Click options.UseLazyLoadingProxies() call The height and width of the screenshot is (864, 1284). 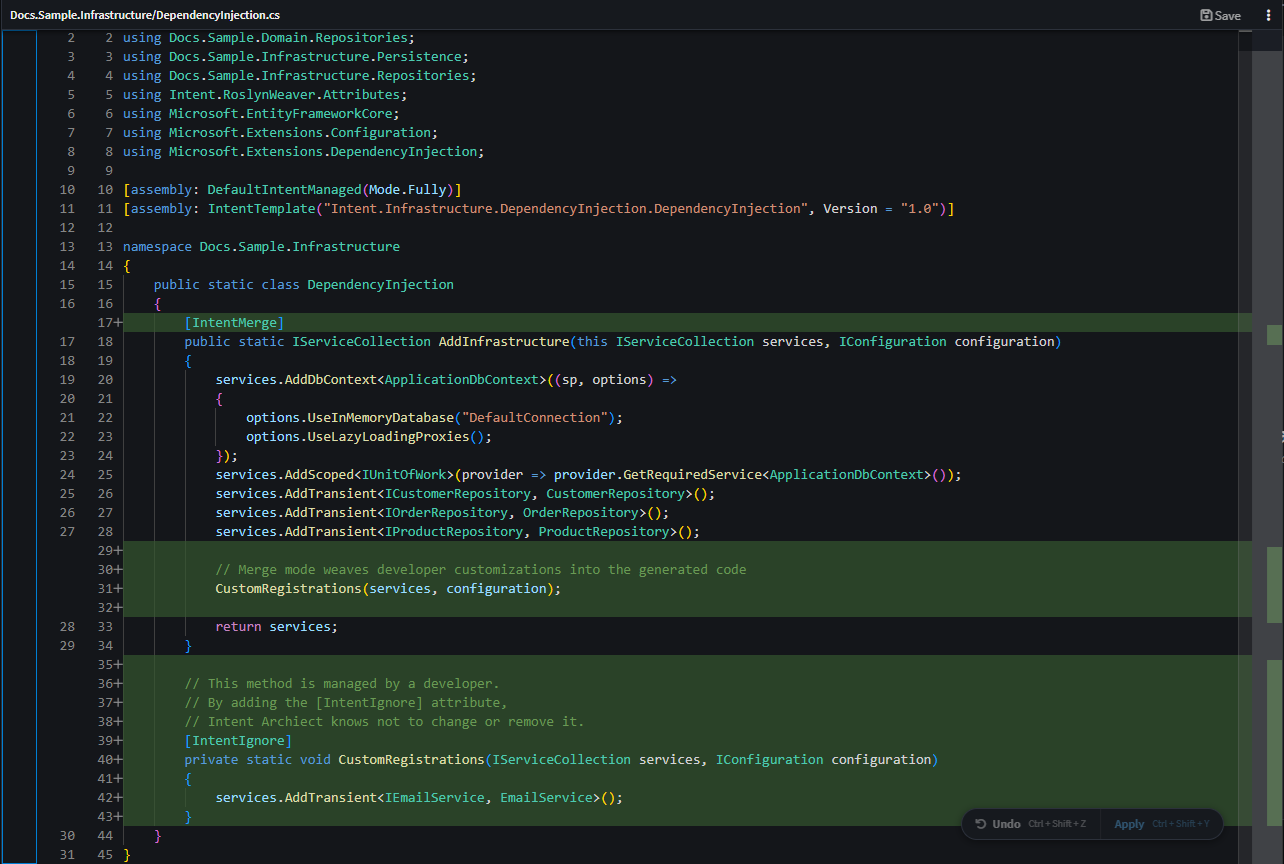369,436
